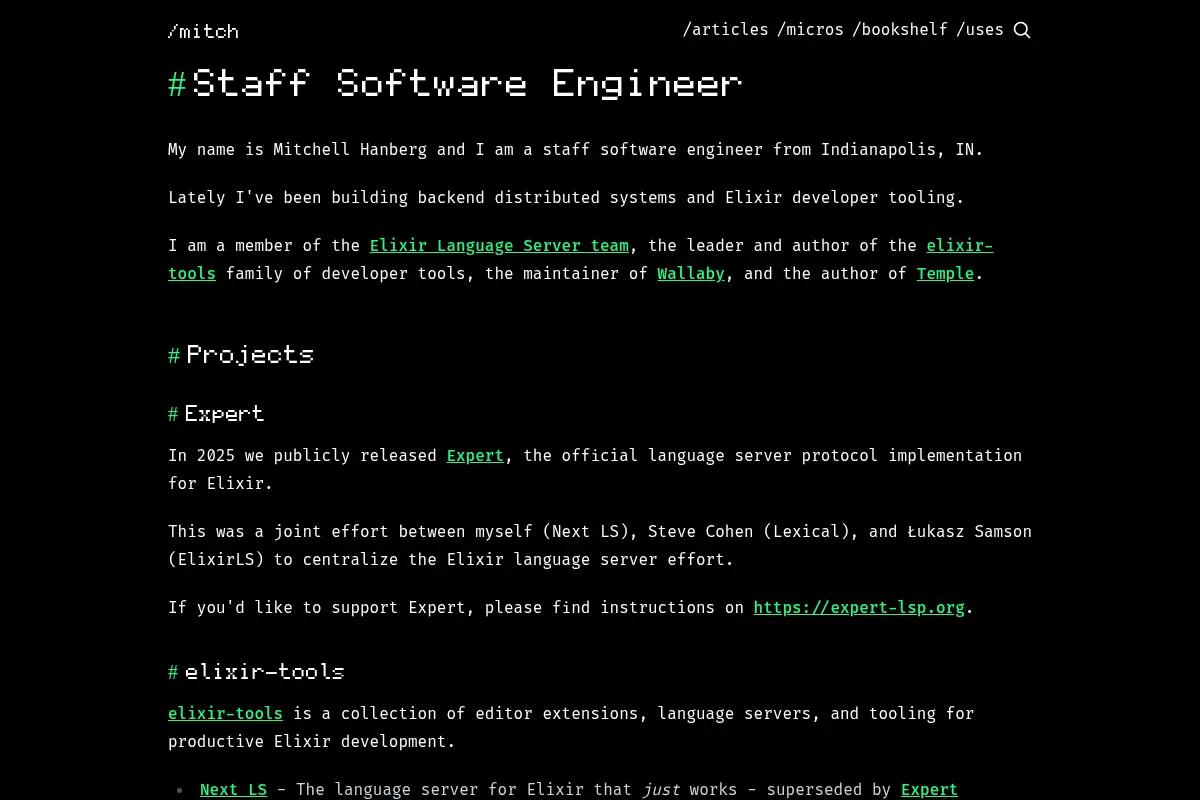This screenshot has width=1200, height=800.
Task: Click the text 'productive Elixir development.'
Action: coord(312,742)
